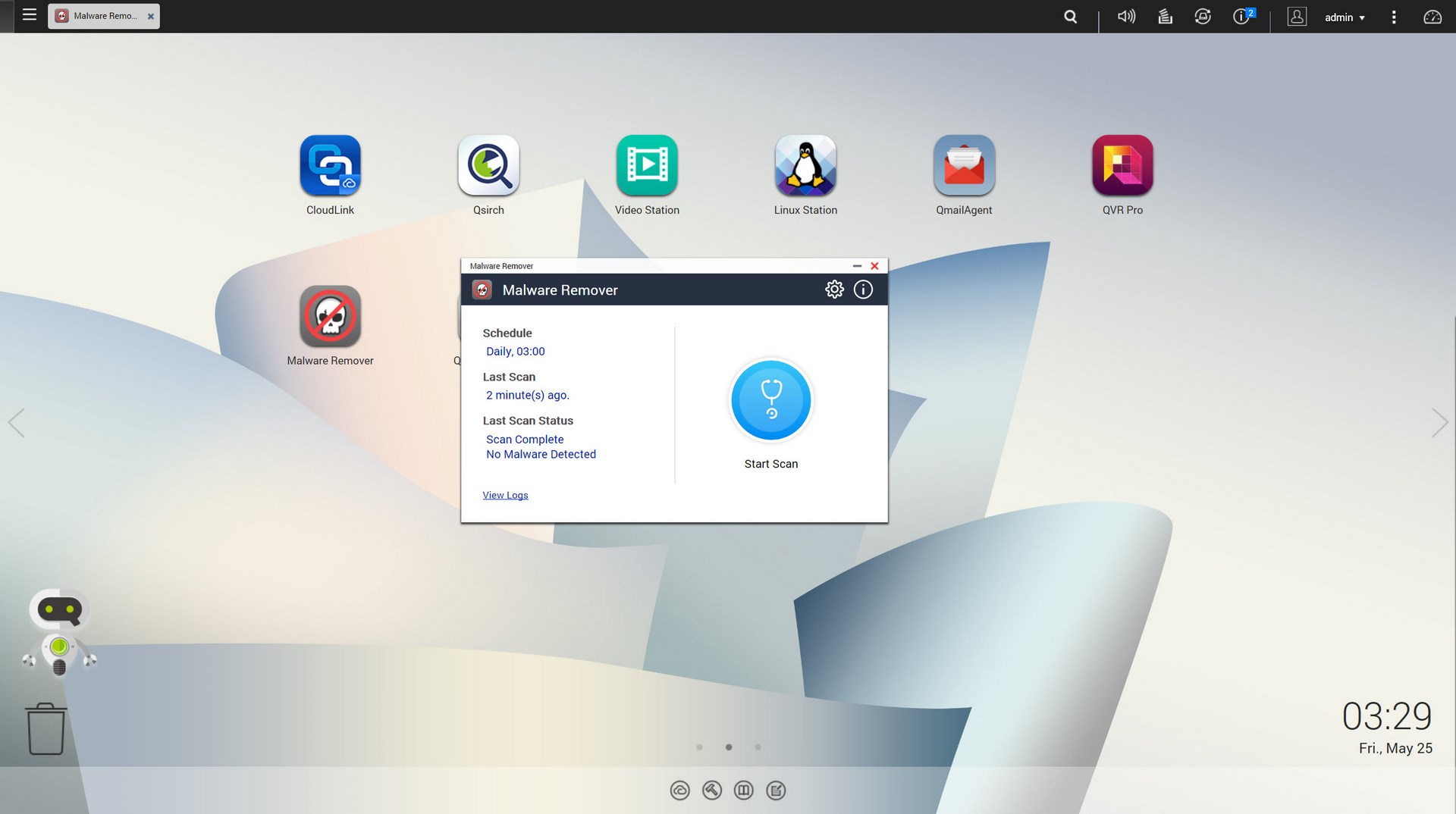Show Malware Remover info icon
Screen dimensions: 1456x814
(x=863, y=290)
